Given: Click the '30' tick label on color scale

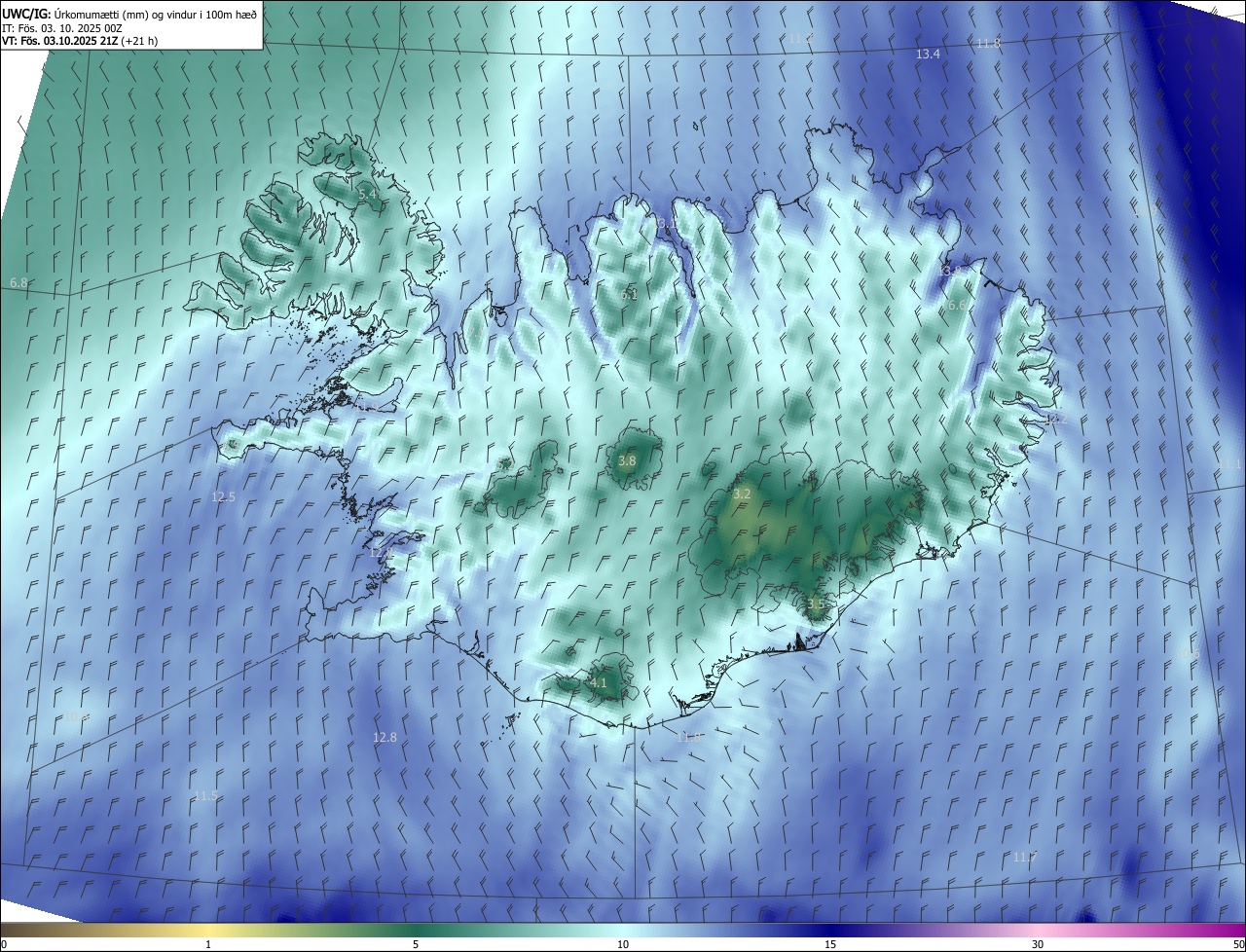Looking at the screenshot, I should 1038,944.
